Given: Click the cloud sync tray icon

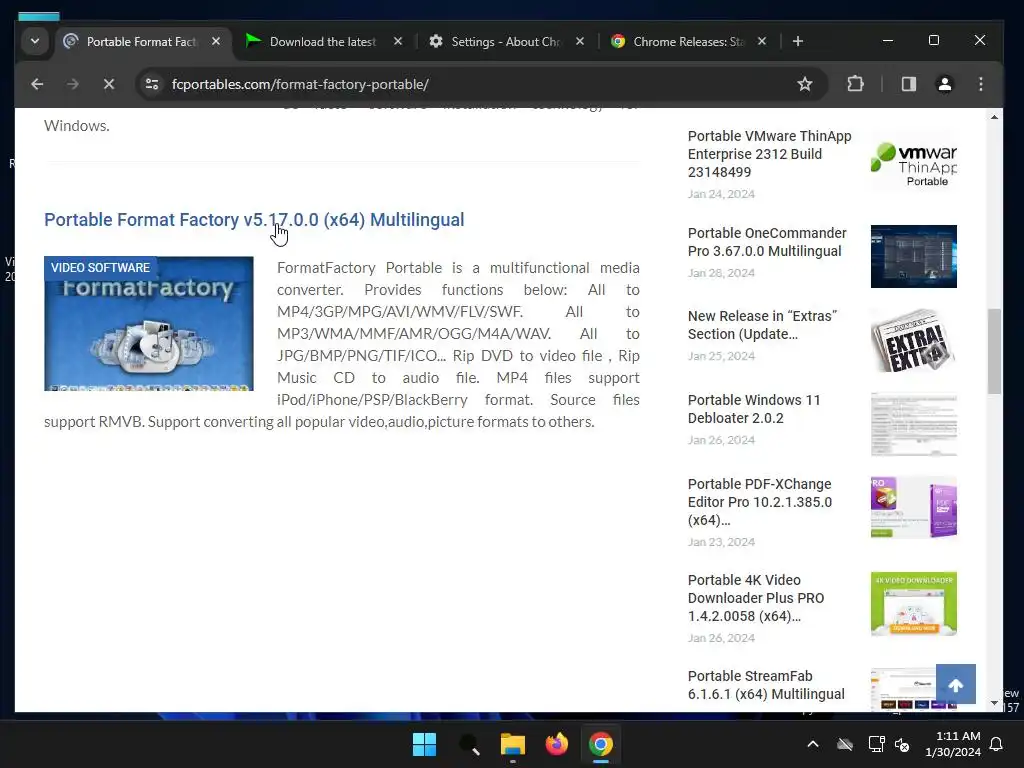Looking at the screenshot, I should (x=845, y=744).
